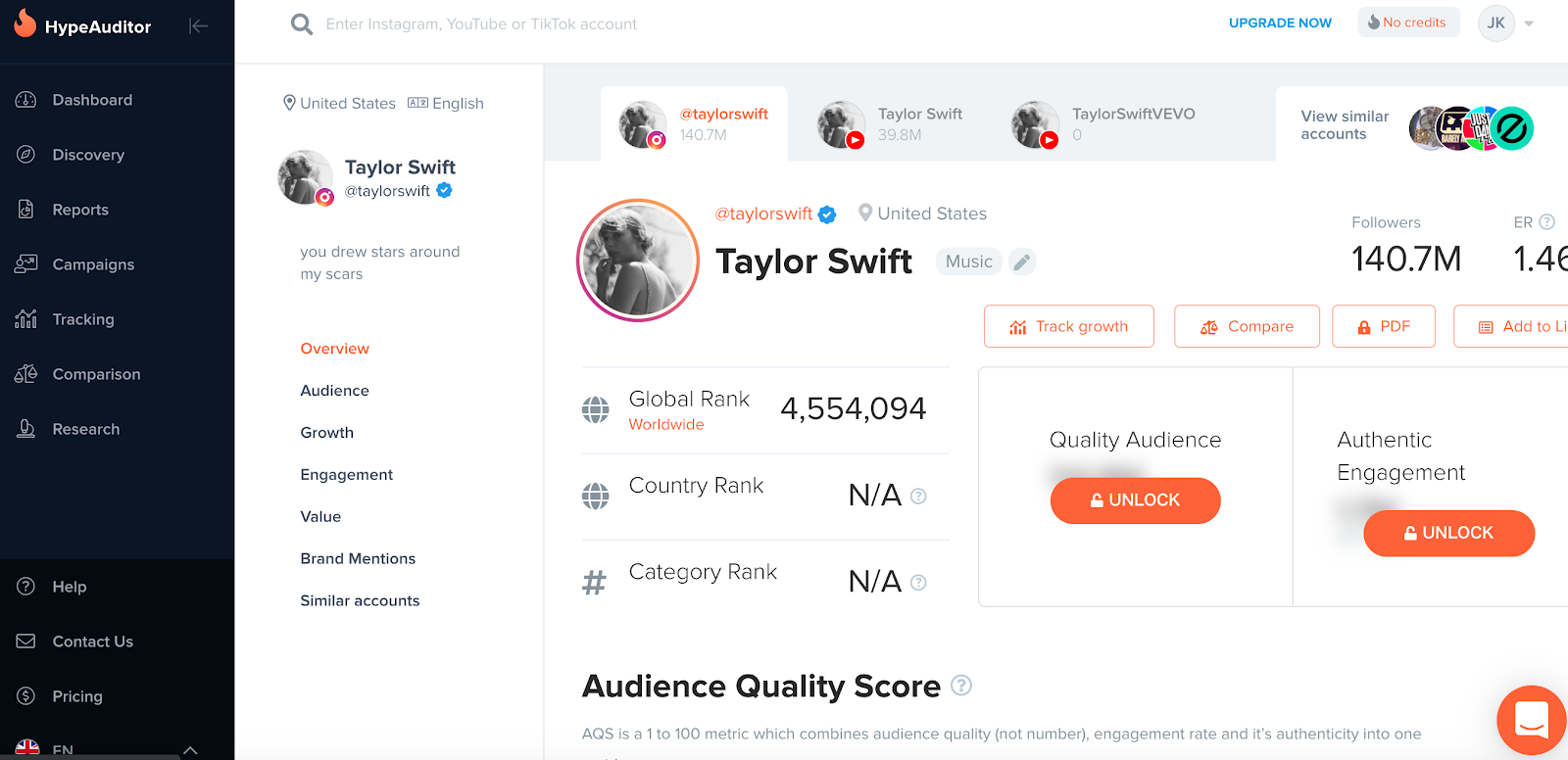Click the large Taylor Swift profile photo
This screenshot has height=760, width=1568.
(638, 261)
